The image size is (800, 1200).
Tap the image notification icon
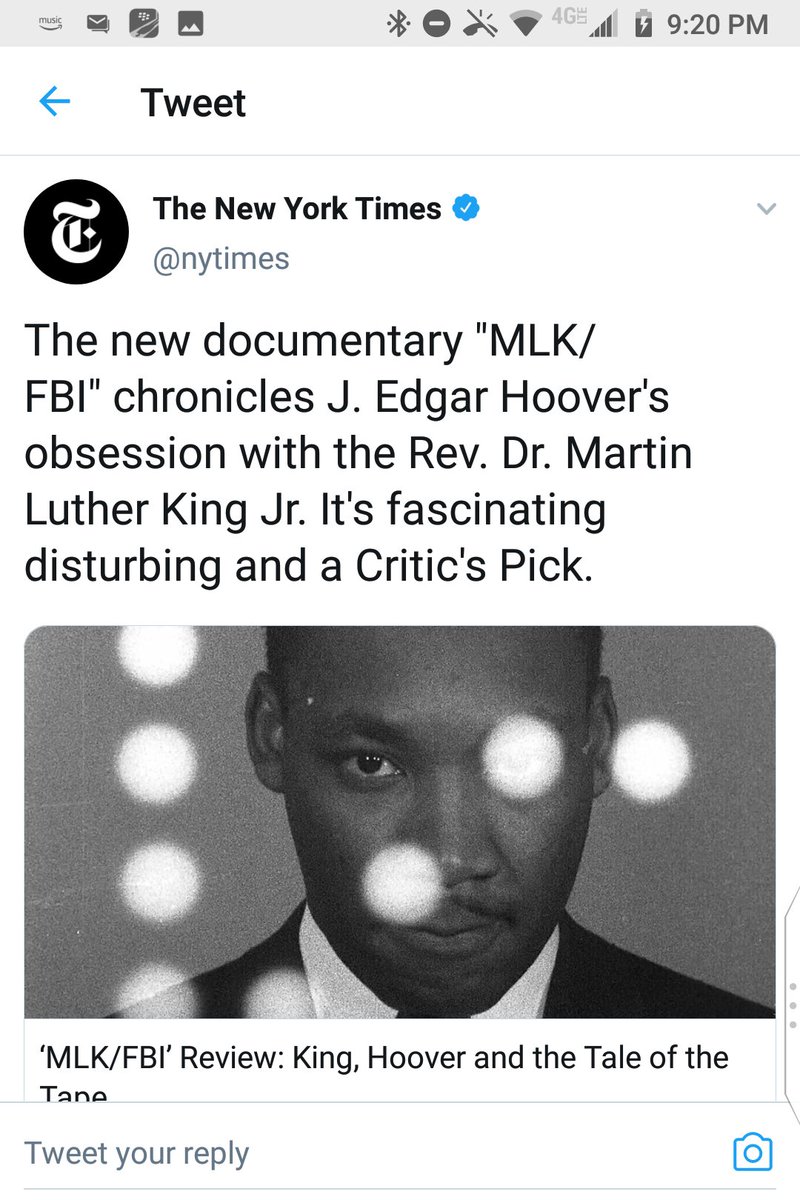click(192, 25)
